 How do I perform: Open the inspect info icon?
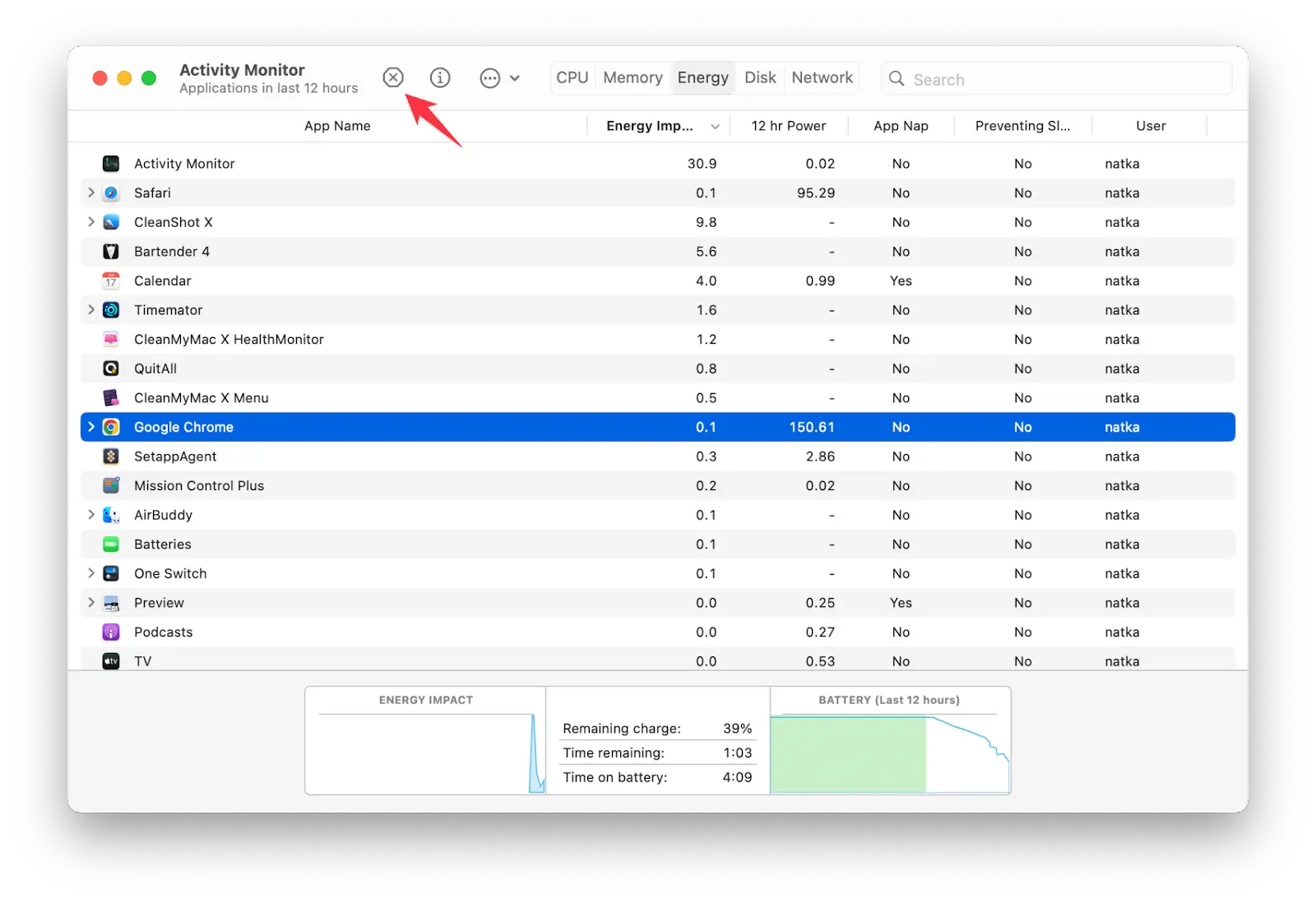[440, 77]
